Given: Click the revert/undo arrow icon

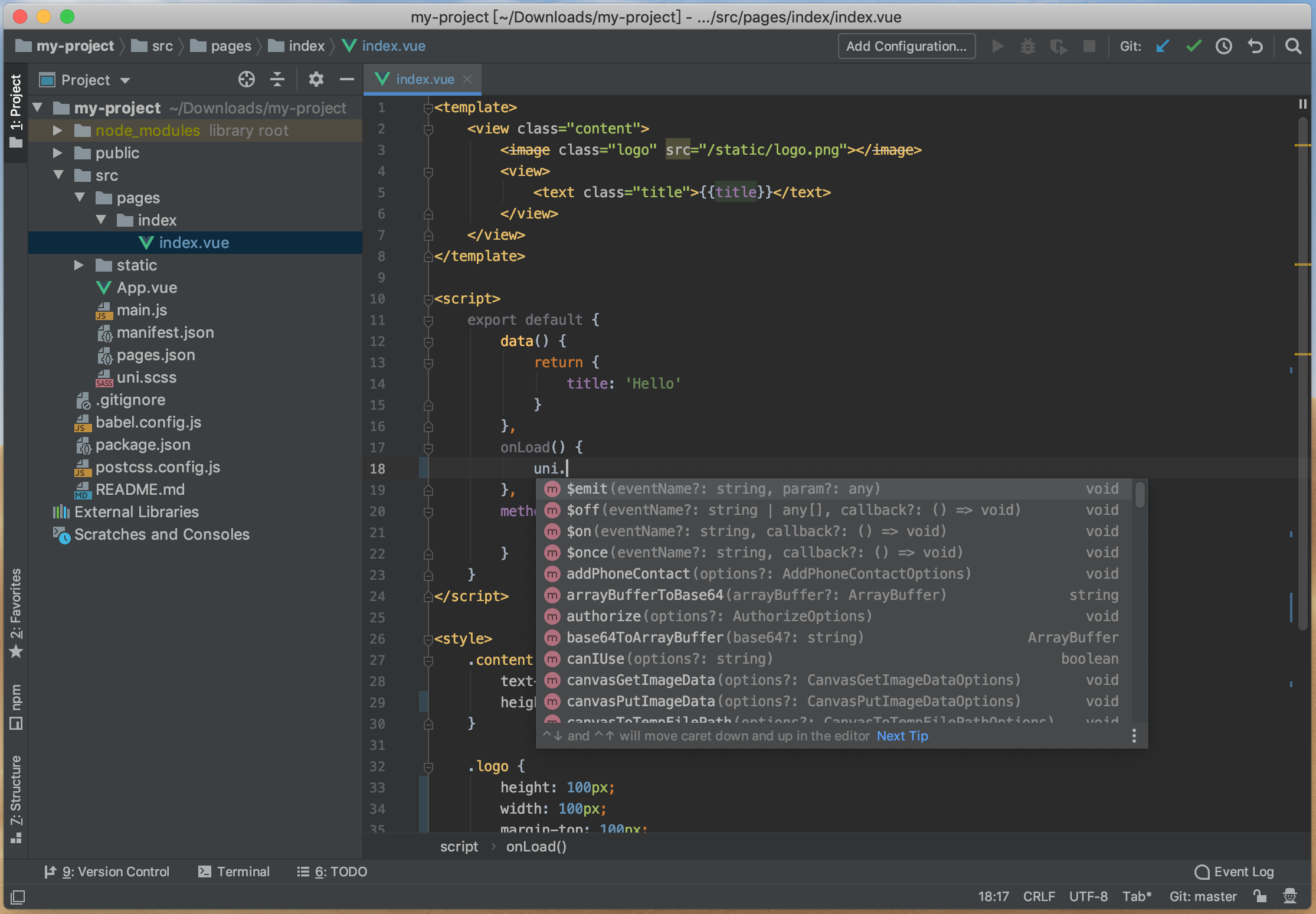Looking at the screenshot, I should pyautogui.click(x=1256, y=45).
